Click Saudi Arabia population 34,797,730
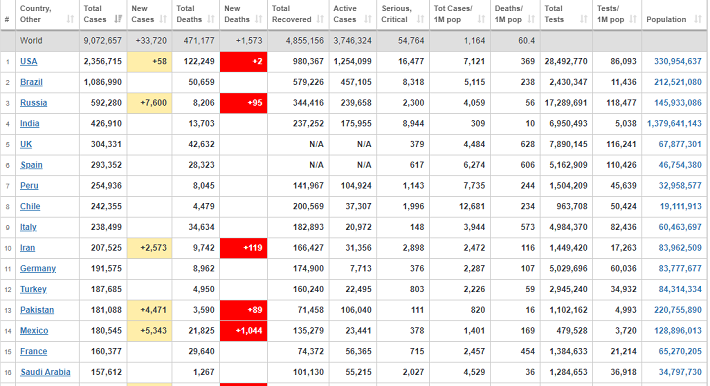Viewport: 710px width, 386px height. coord(680,372)
